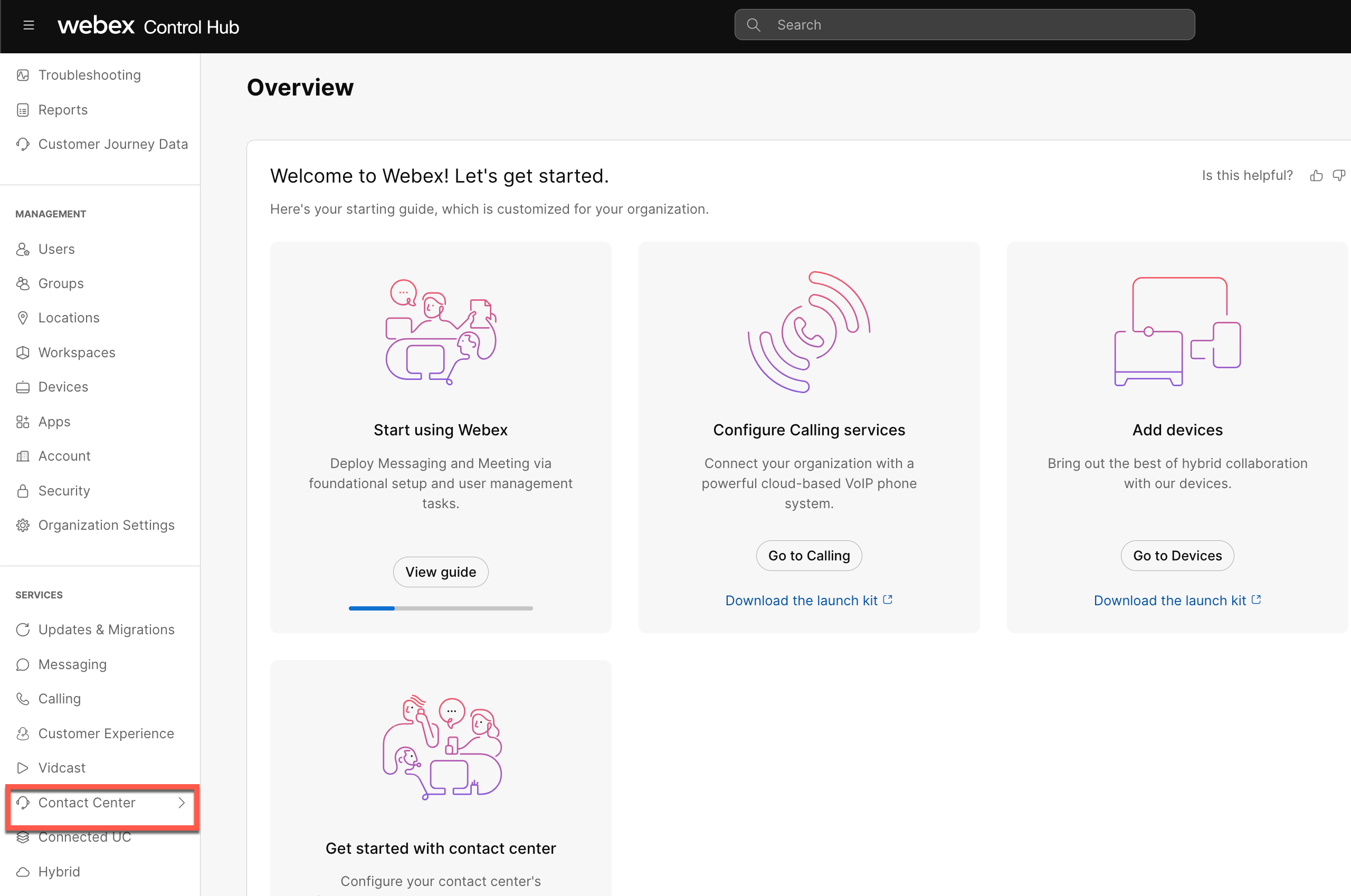Image resolution: width=1351 pixels, height=896 pixels.
Task: Click the Go to Calling button
Action: point(808,555)
